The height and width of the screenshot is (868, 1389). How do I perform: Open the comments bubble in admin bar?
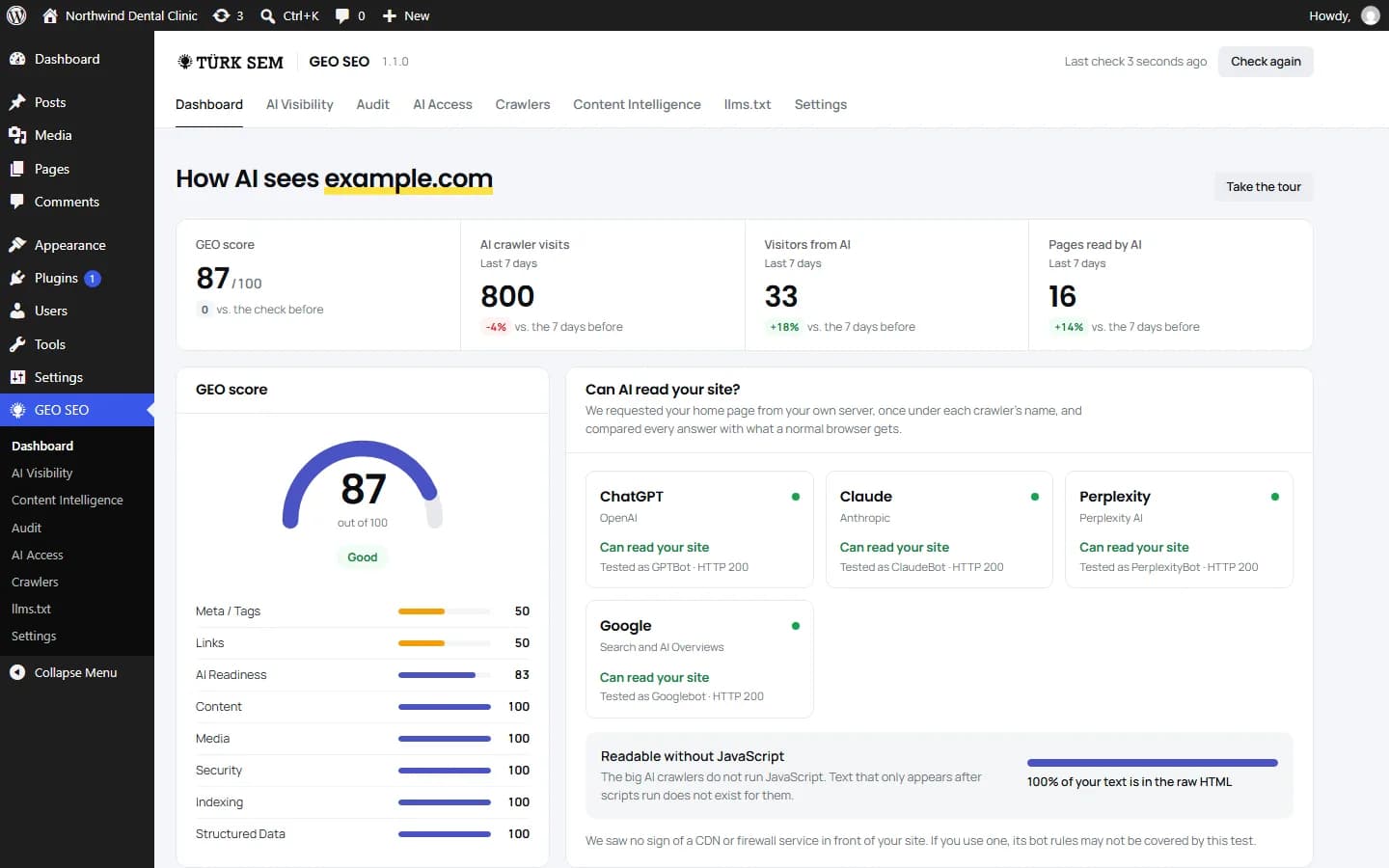(341, 15)
